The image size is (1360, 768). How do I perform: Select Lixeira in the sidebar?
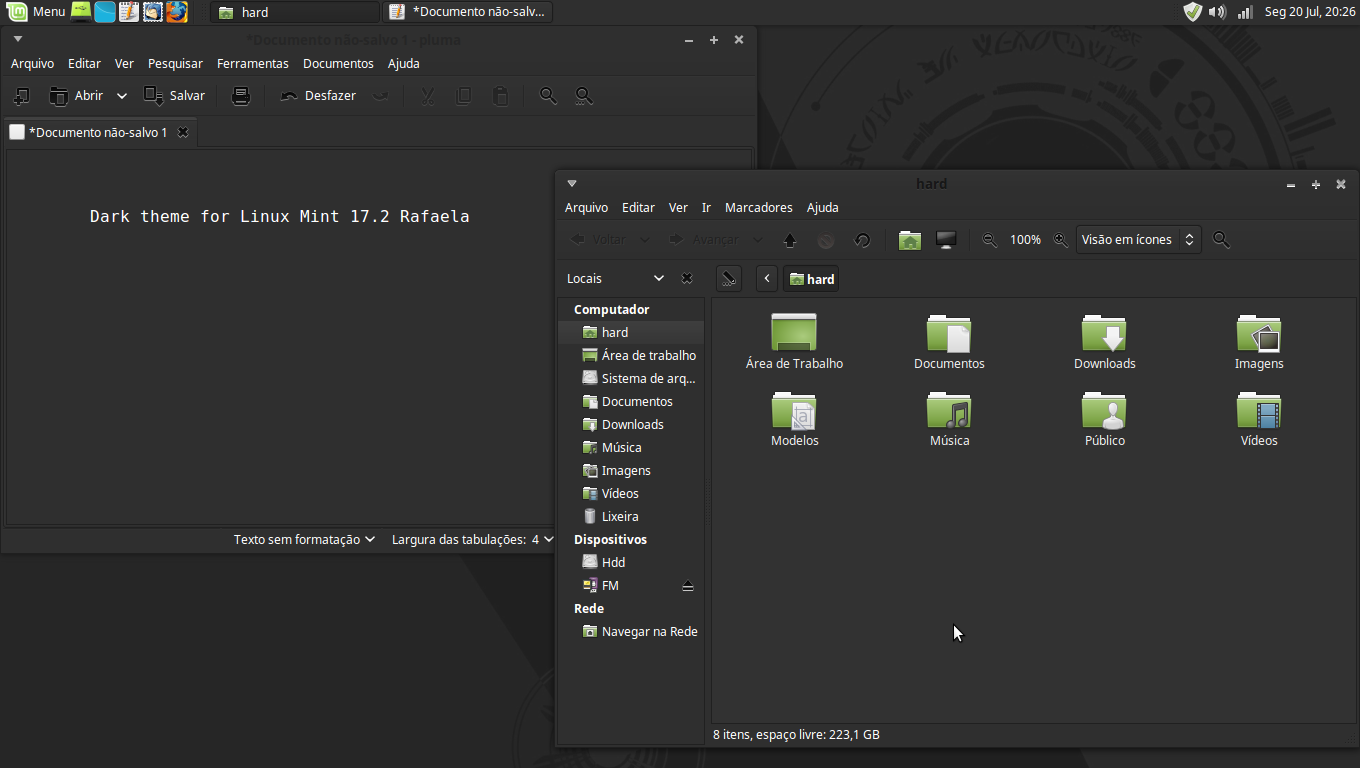point(631,516)
